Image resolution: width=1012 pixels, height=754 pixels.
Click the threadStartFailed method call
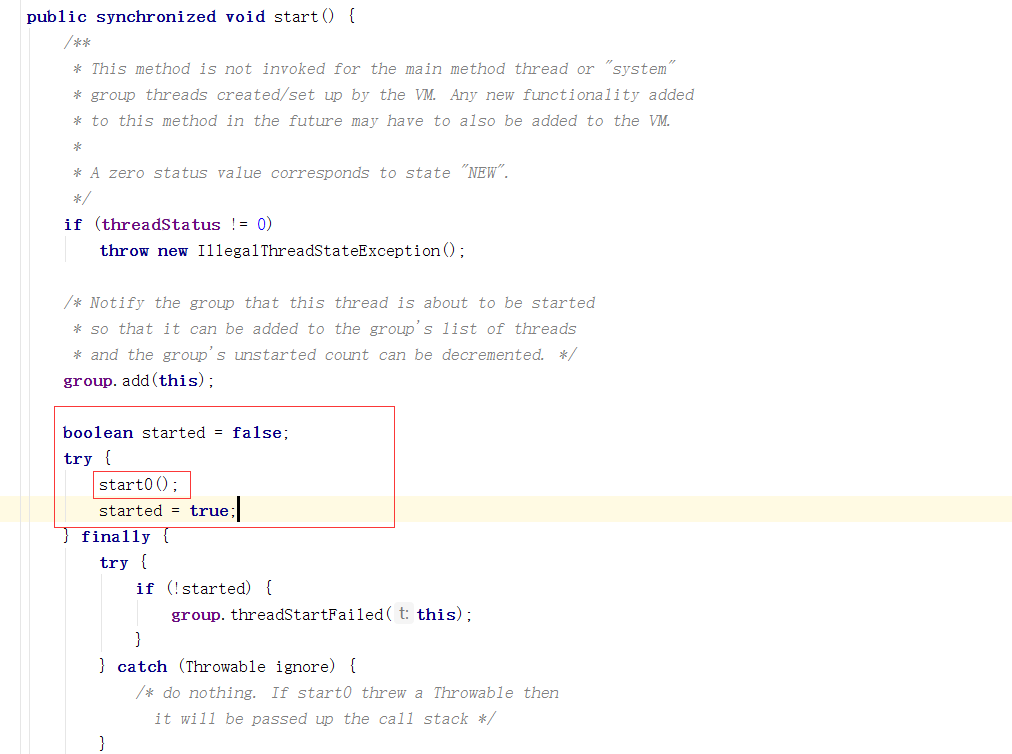307,615
